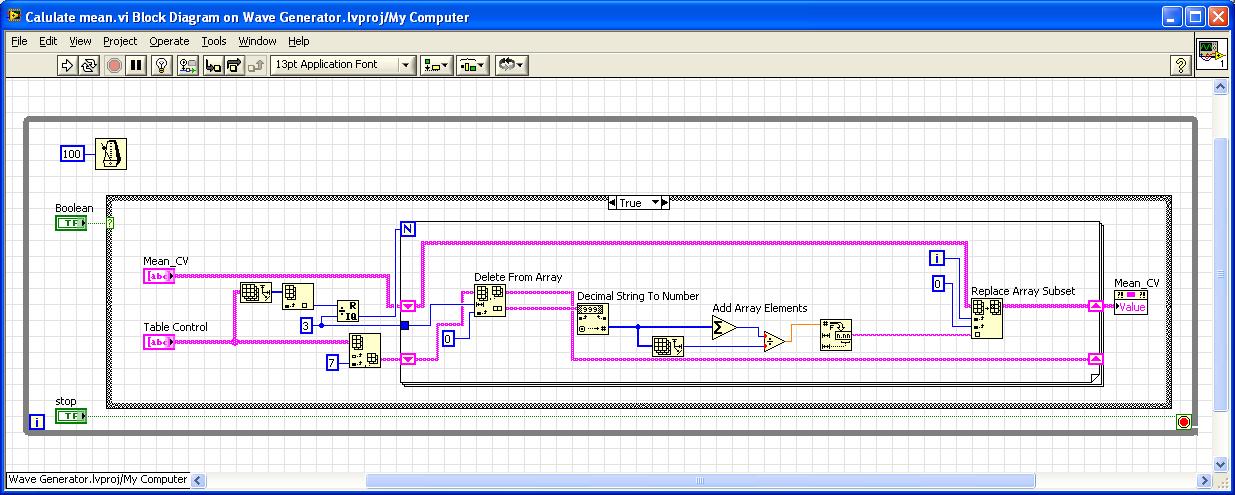This screenshot has height=495, width=1235.
Task: Open the Help menu
Action: click(x=299, y=41)
